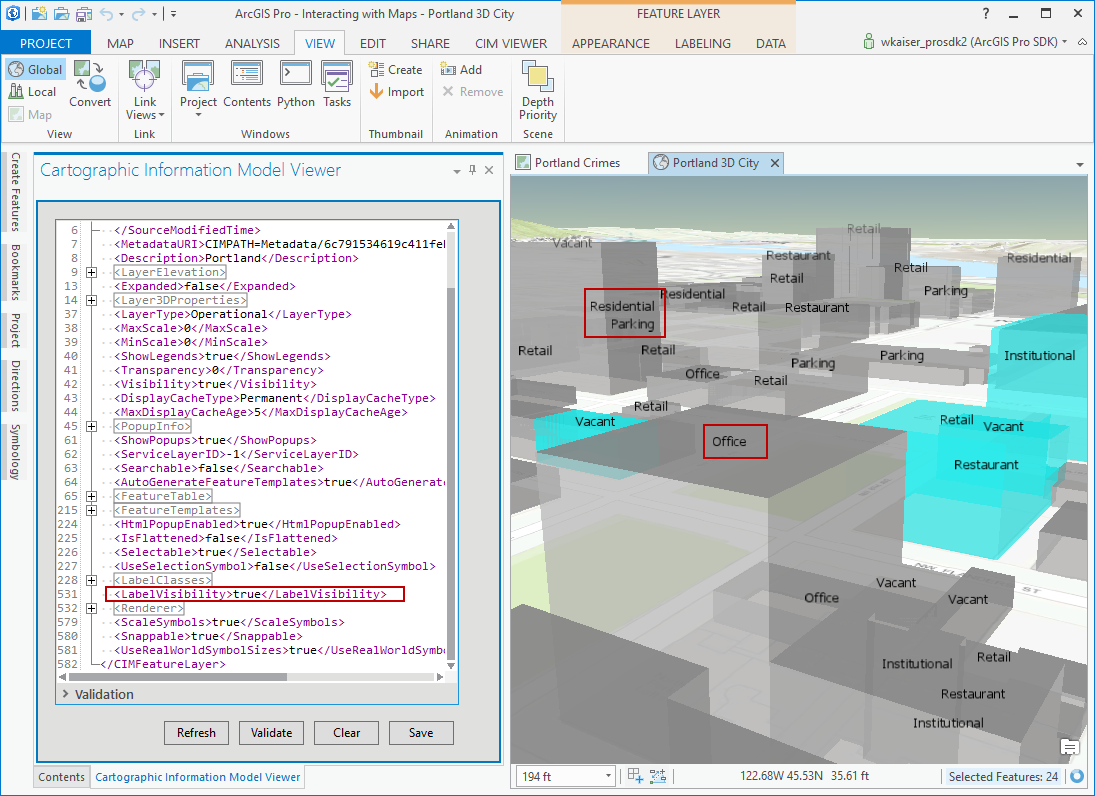
Task: Open the PROJECT tab
Action: (x=46, y=43)
